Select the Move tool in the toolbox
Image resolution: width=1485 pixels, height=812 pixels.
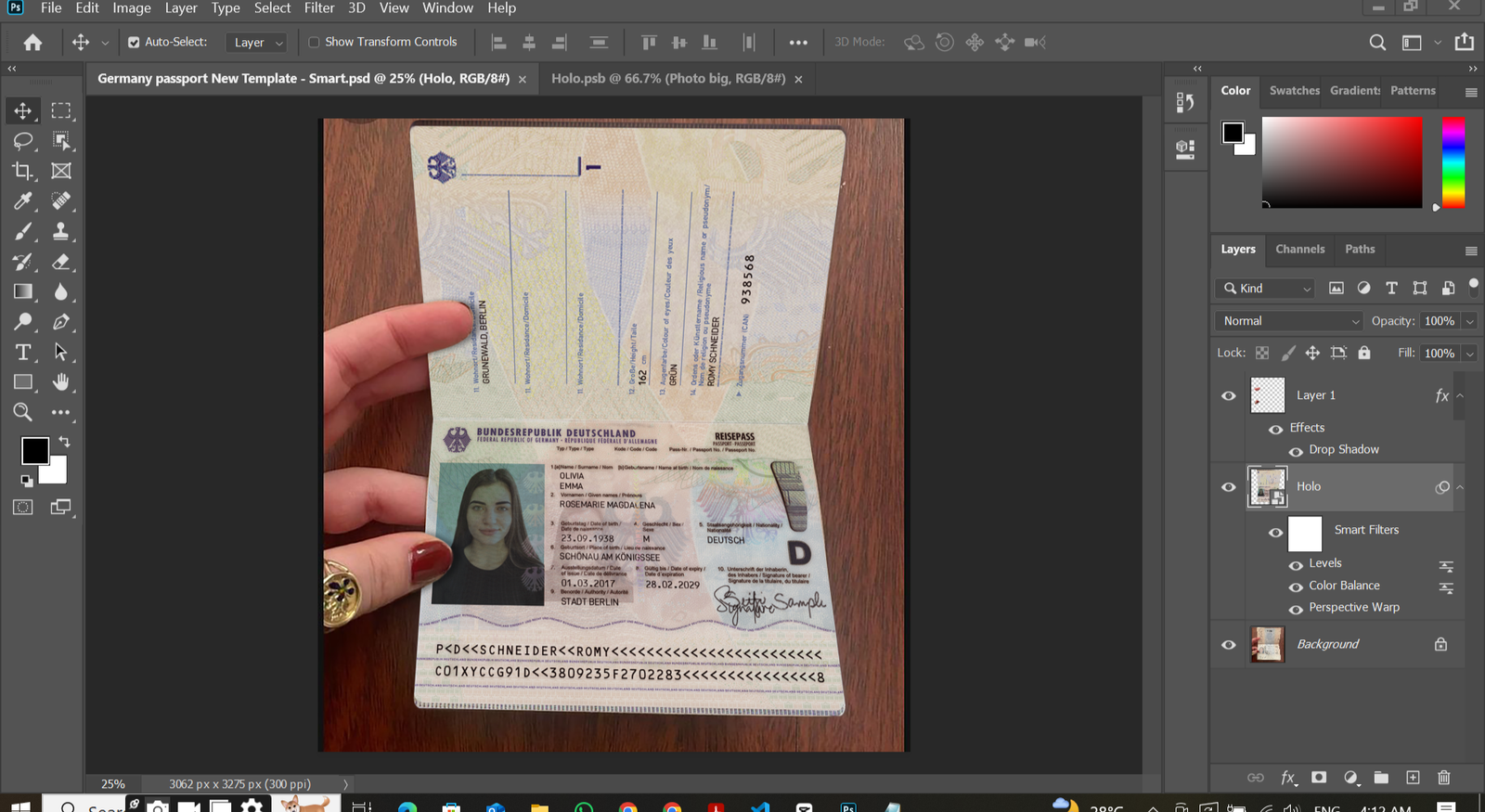coord(23,110)
